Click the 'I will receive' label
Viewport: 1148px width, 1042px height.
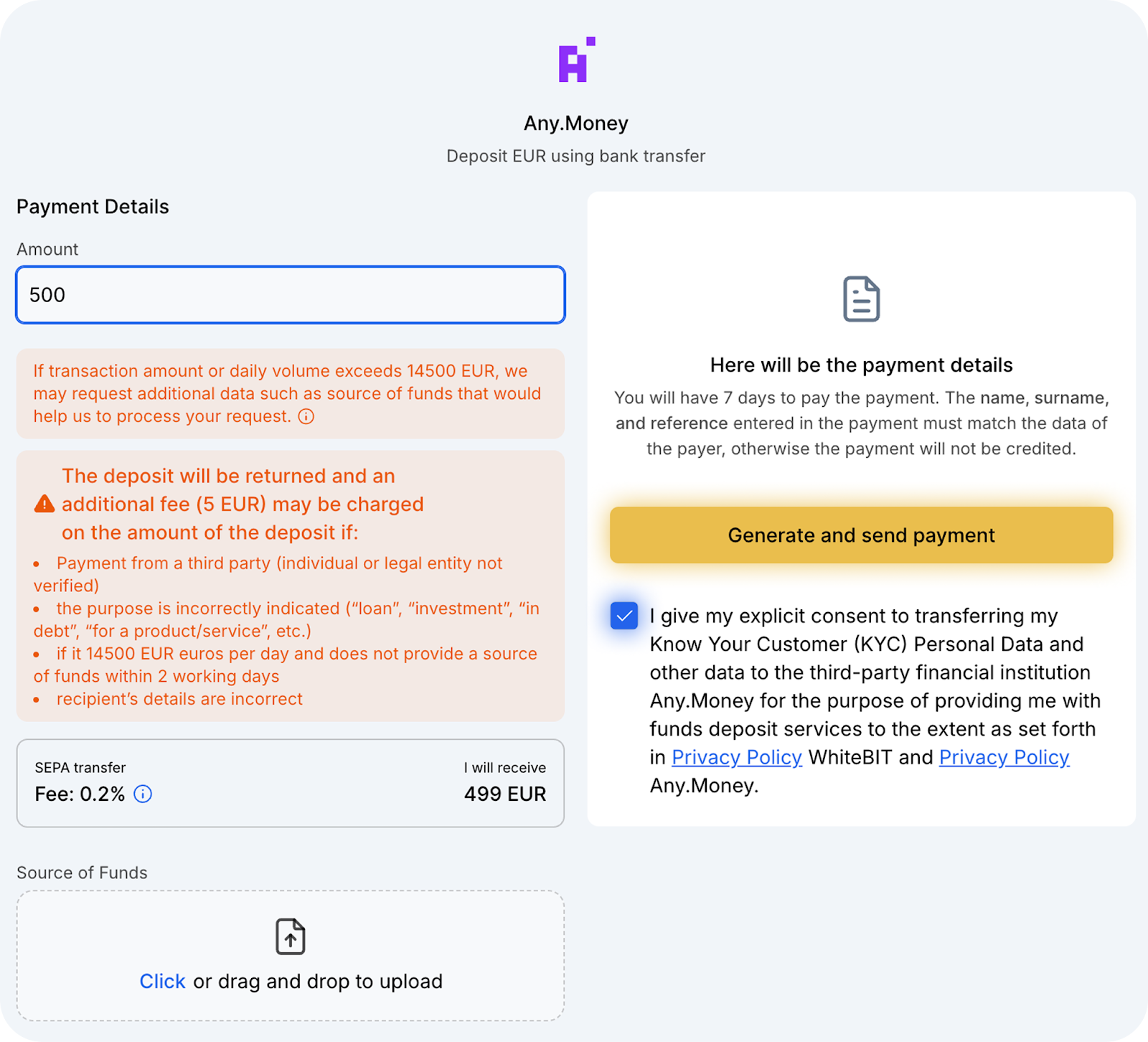[505, 767]
